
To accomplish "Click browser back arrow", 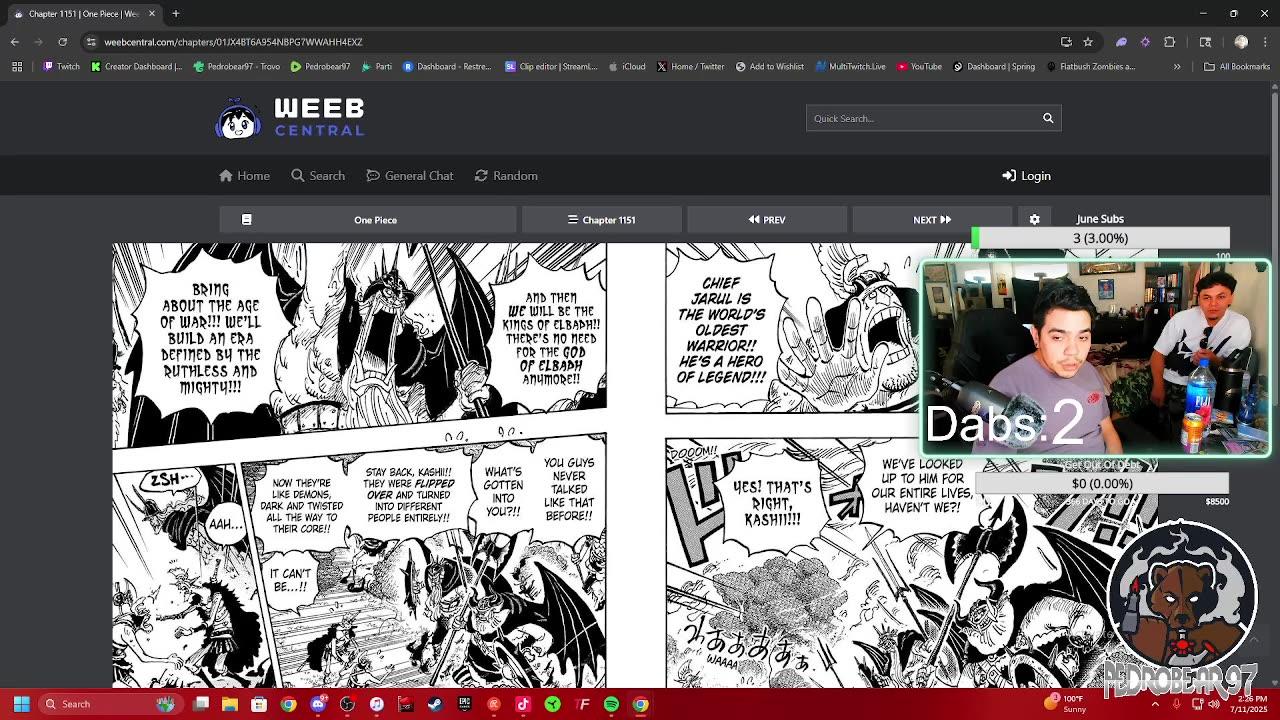I will (15, 42).
